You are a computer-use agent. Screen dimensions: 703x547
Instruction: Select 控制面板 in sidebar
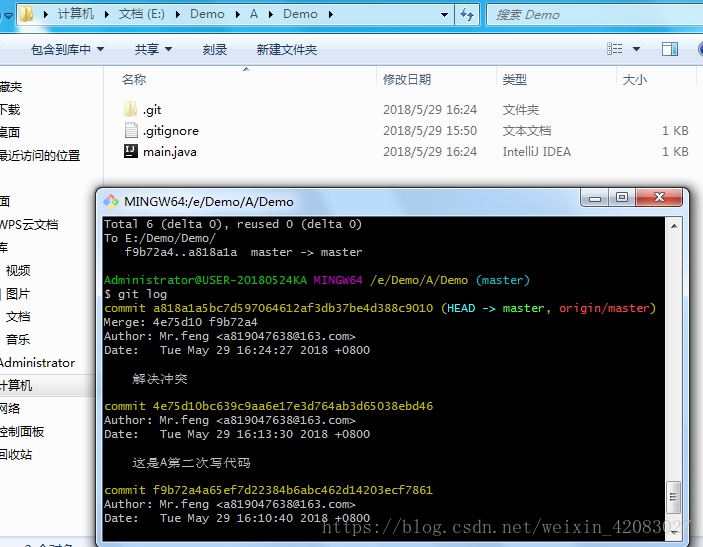(22, 431)
